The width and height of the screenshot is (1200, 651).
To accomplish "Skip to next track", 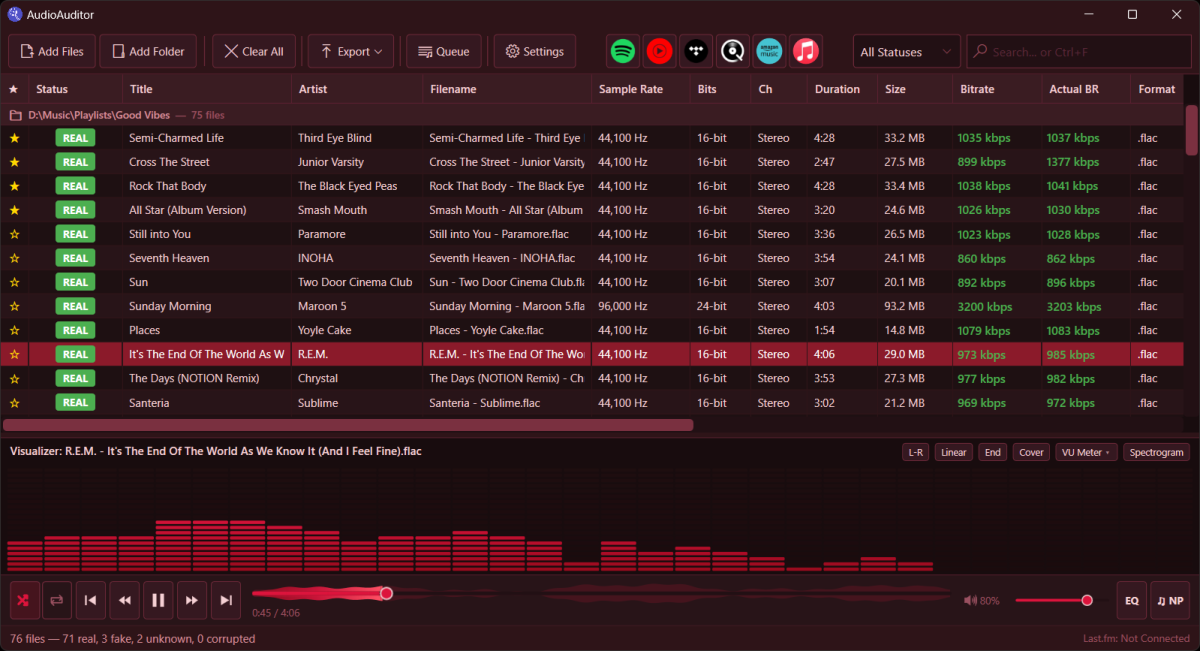I will [x=226, y=600].
